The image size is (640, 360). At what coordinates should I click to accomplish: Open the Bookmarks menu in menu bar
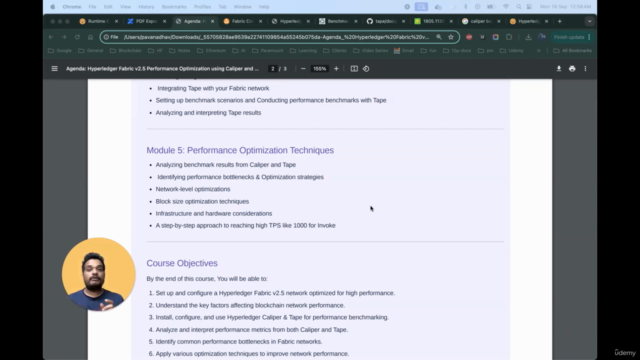pos(174,7)
